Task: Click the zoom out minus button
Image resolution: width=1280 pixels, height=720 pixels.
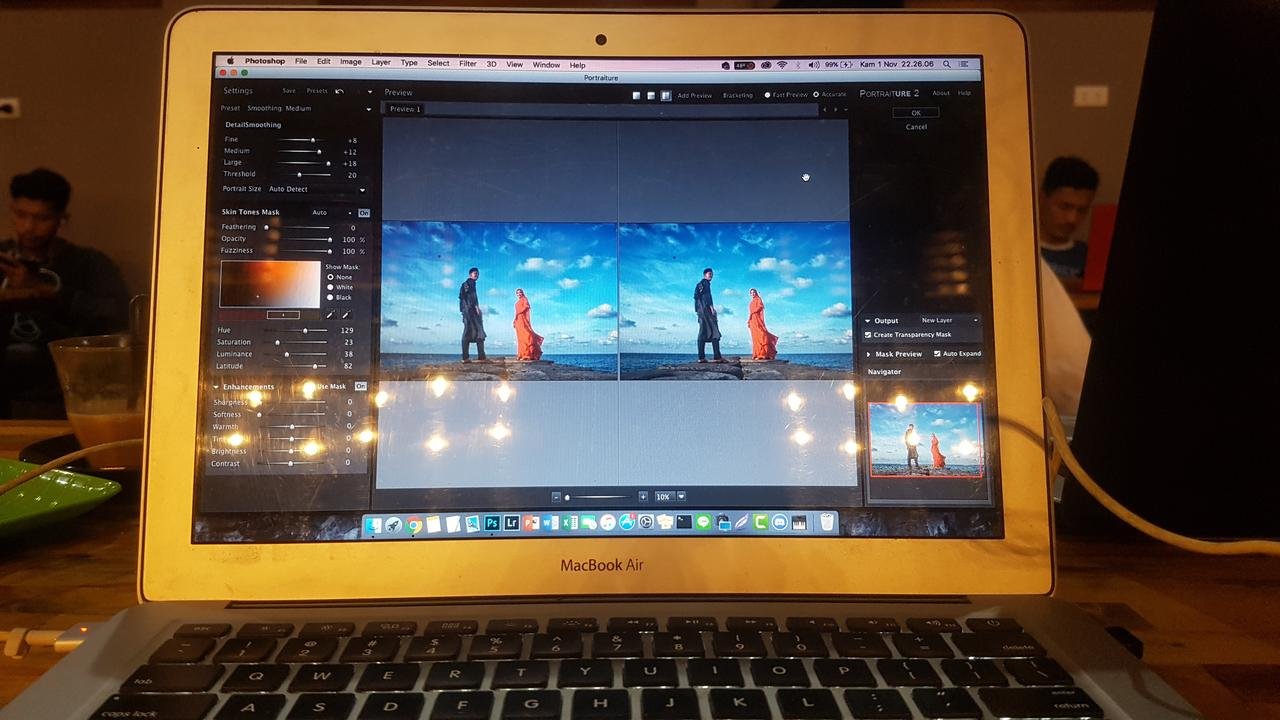Action: 556,496
